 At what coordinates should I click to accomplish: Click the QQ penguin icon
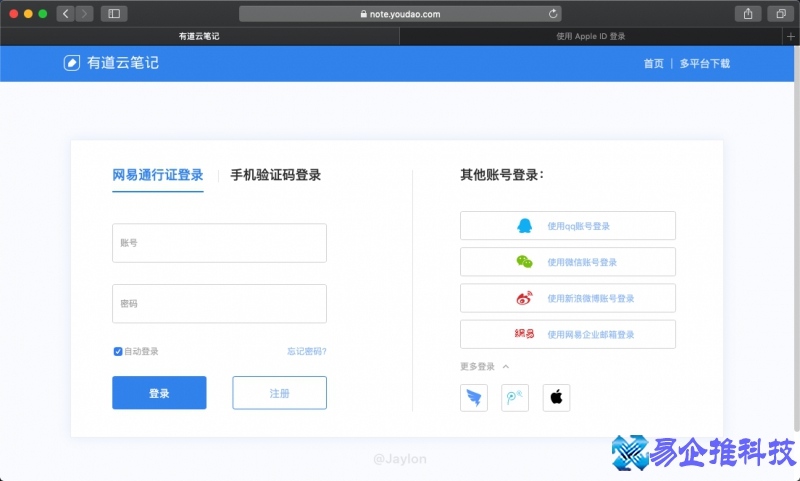click(x=524, y=225)
